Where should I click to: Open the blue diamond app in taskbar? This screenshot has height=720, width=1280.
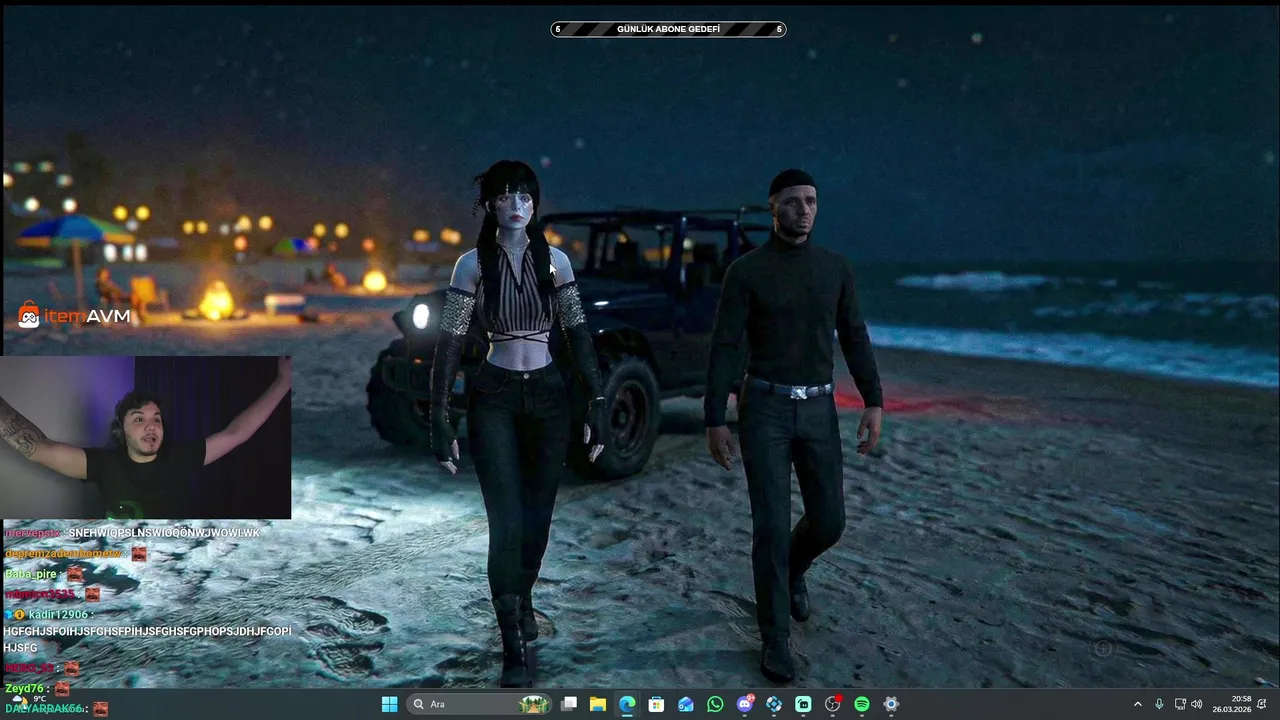pyautogui.click(x=774, y=704)
